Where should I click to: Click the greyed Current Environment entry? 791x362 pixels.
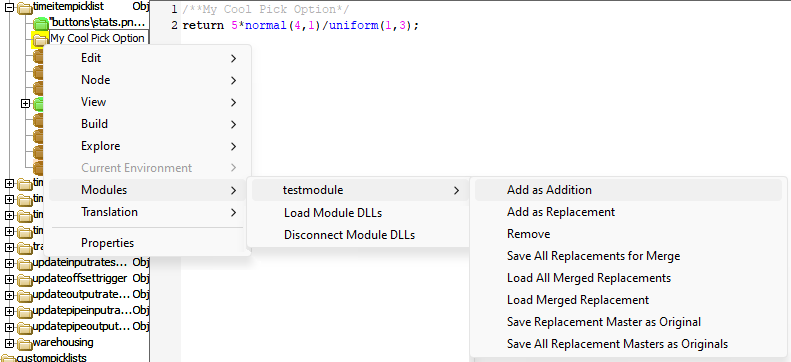147,168
